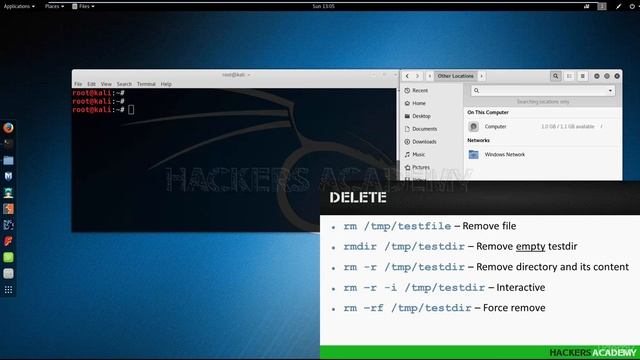Screen dimensions: 640x360
Task: Open the Terminal icon in the dock
Action: pyautogui.click(x=8, y=144)
